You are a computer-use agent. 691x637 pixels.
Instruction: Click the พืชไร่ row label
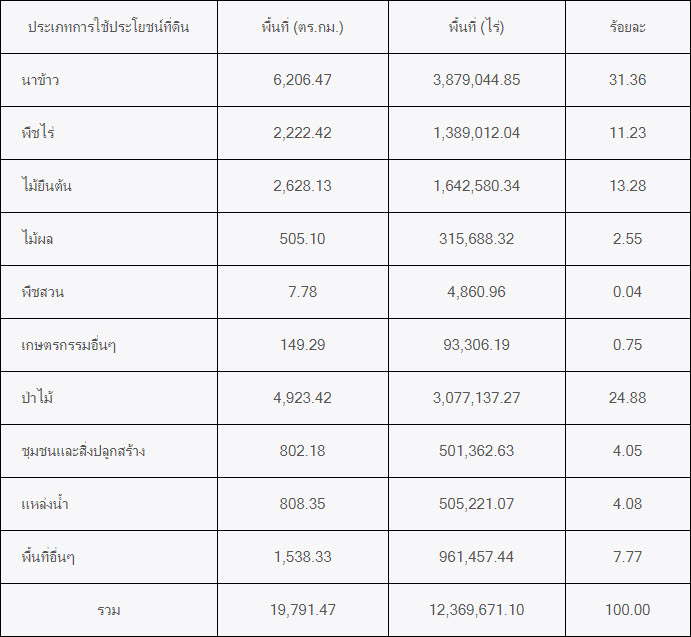[38, 133]
